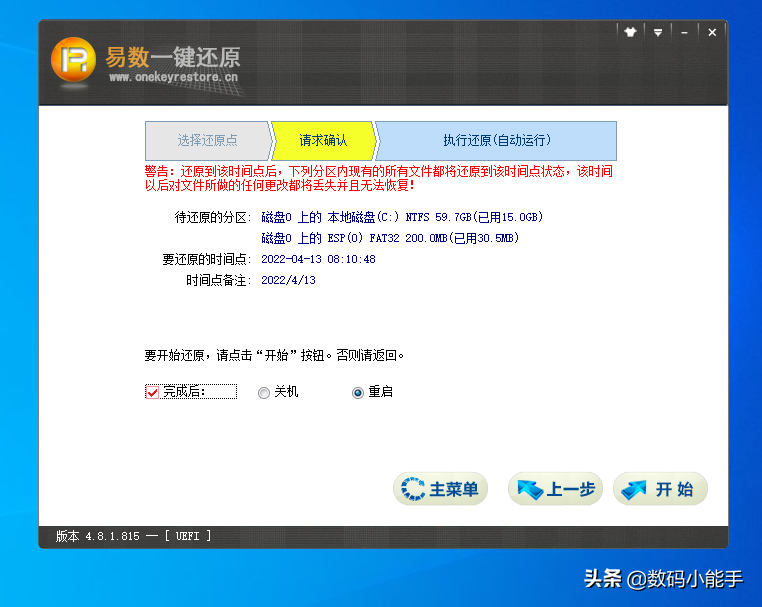
Task: Toggle the 完成后 checkbox
Action: (x=153, y=392)
